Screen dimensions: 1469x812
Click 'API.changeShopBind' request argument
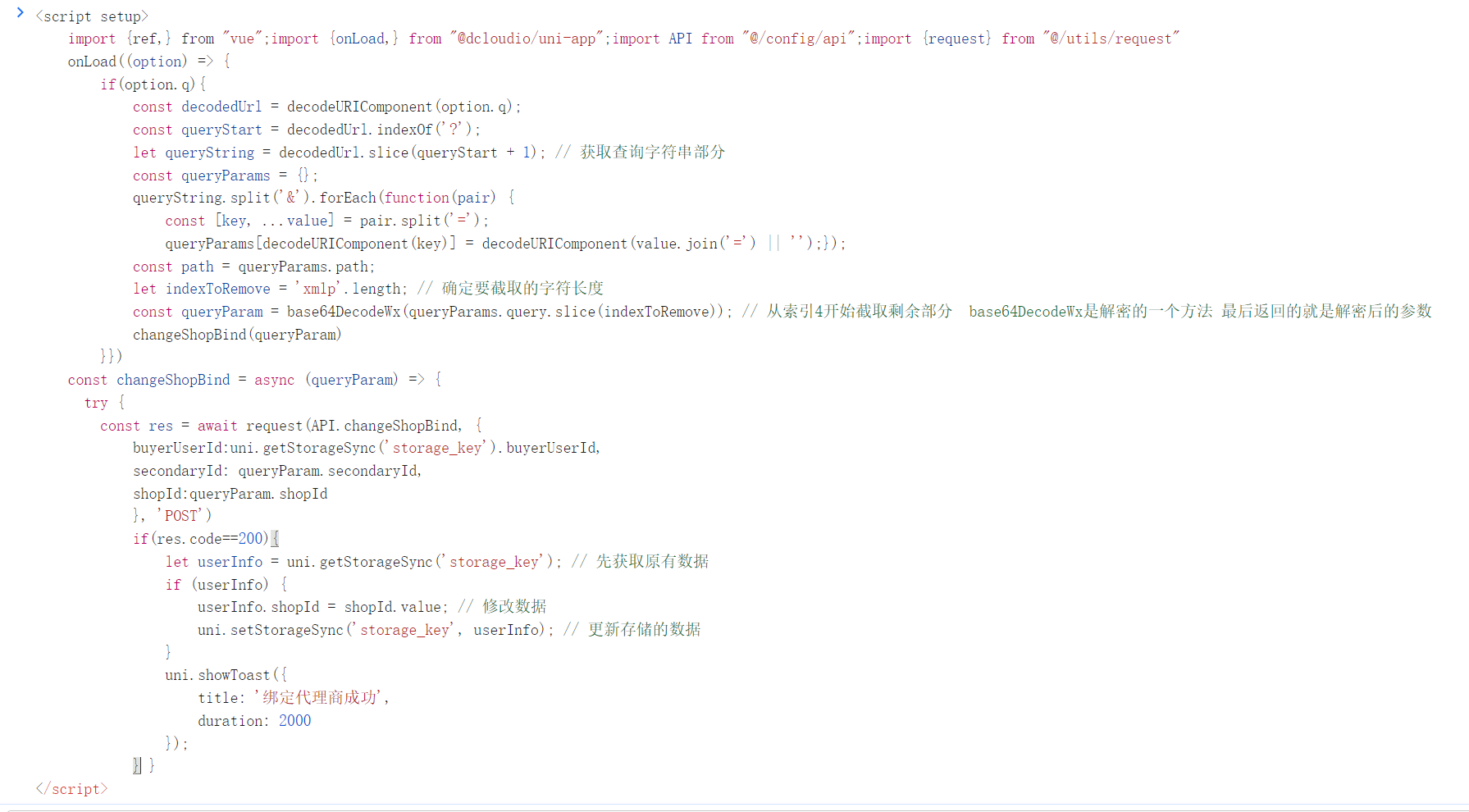385,426
